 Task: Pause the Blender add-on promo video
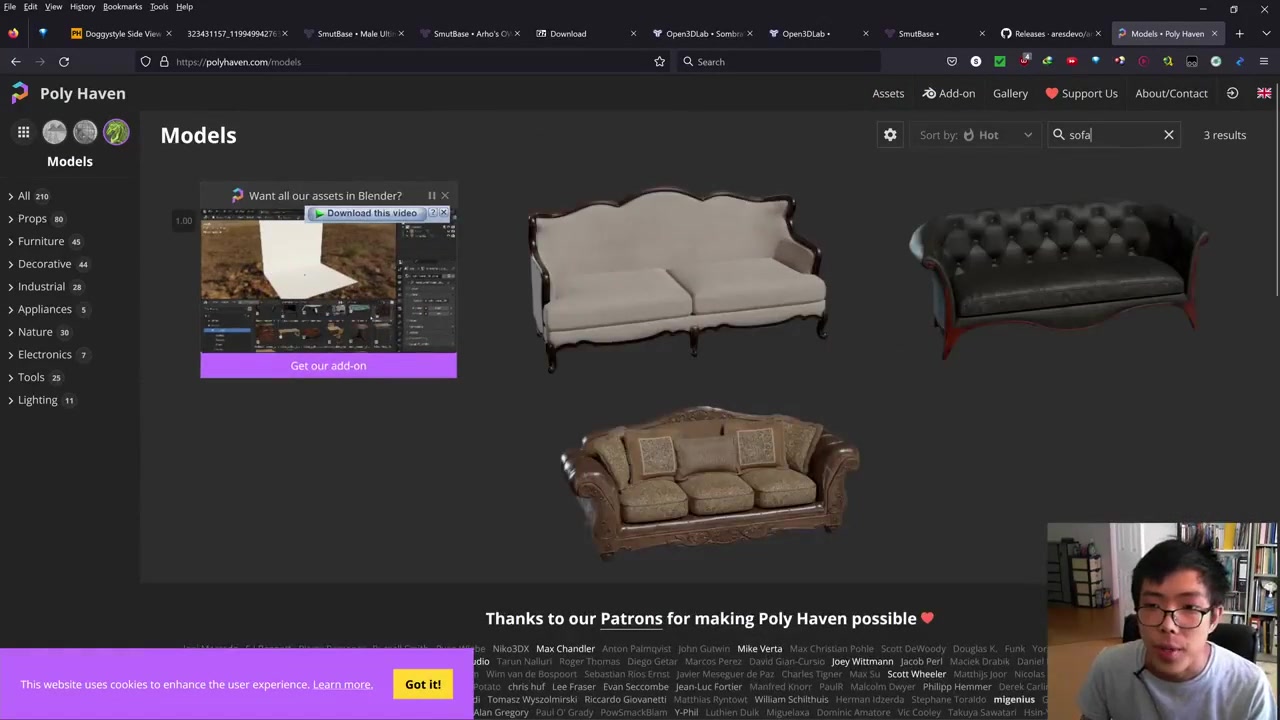tap(431, 196)
